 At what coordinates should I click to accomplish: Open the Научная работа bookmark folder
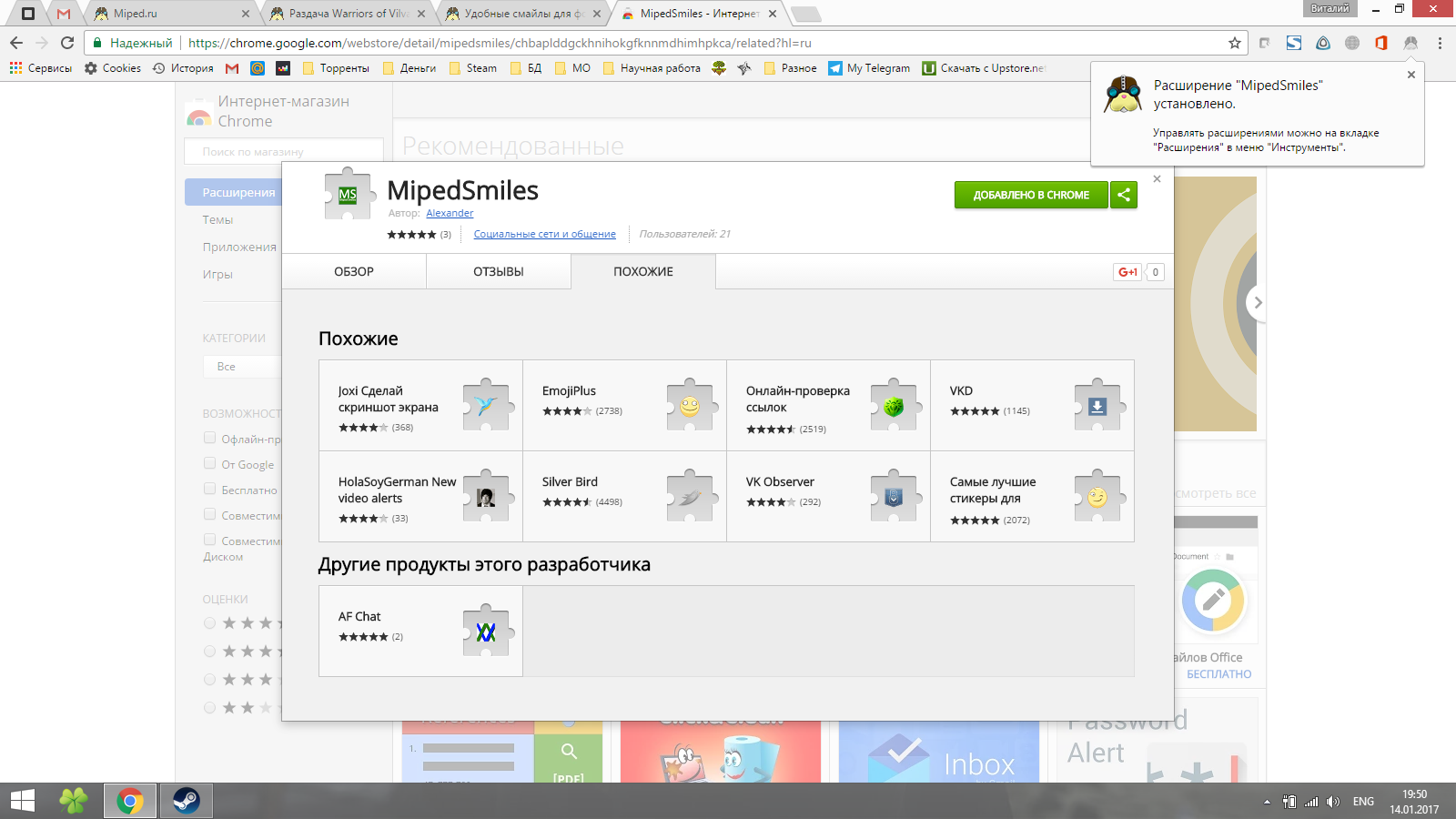point(652,68)
